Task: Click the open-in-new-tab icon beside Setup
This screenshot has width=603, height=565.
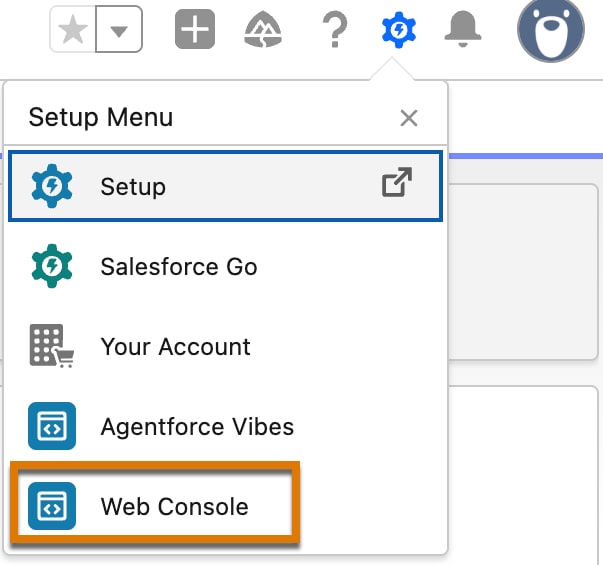Action: [x=397, y=182]
